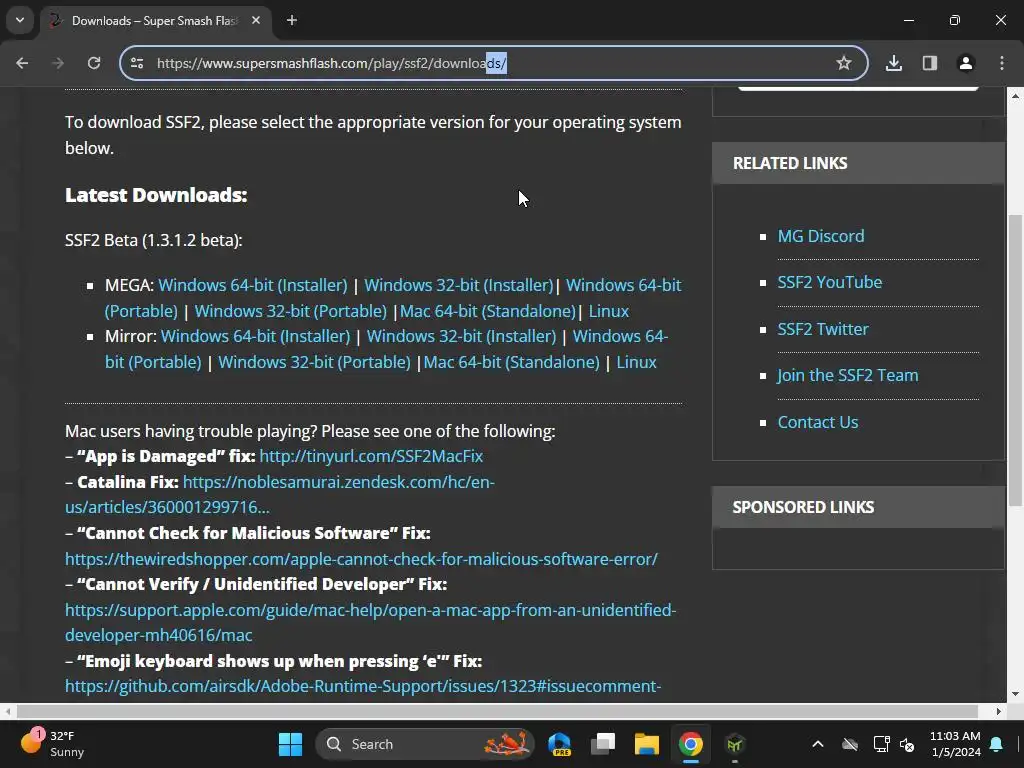
Task: Download Mirror Windows 64-bit (Installer)
Action: pyautogui.click(x=255, y=336)
